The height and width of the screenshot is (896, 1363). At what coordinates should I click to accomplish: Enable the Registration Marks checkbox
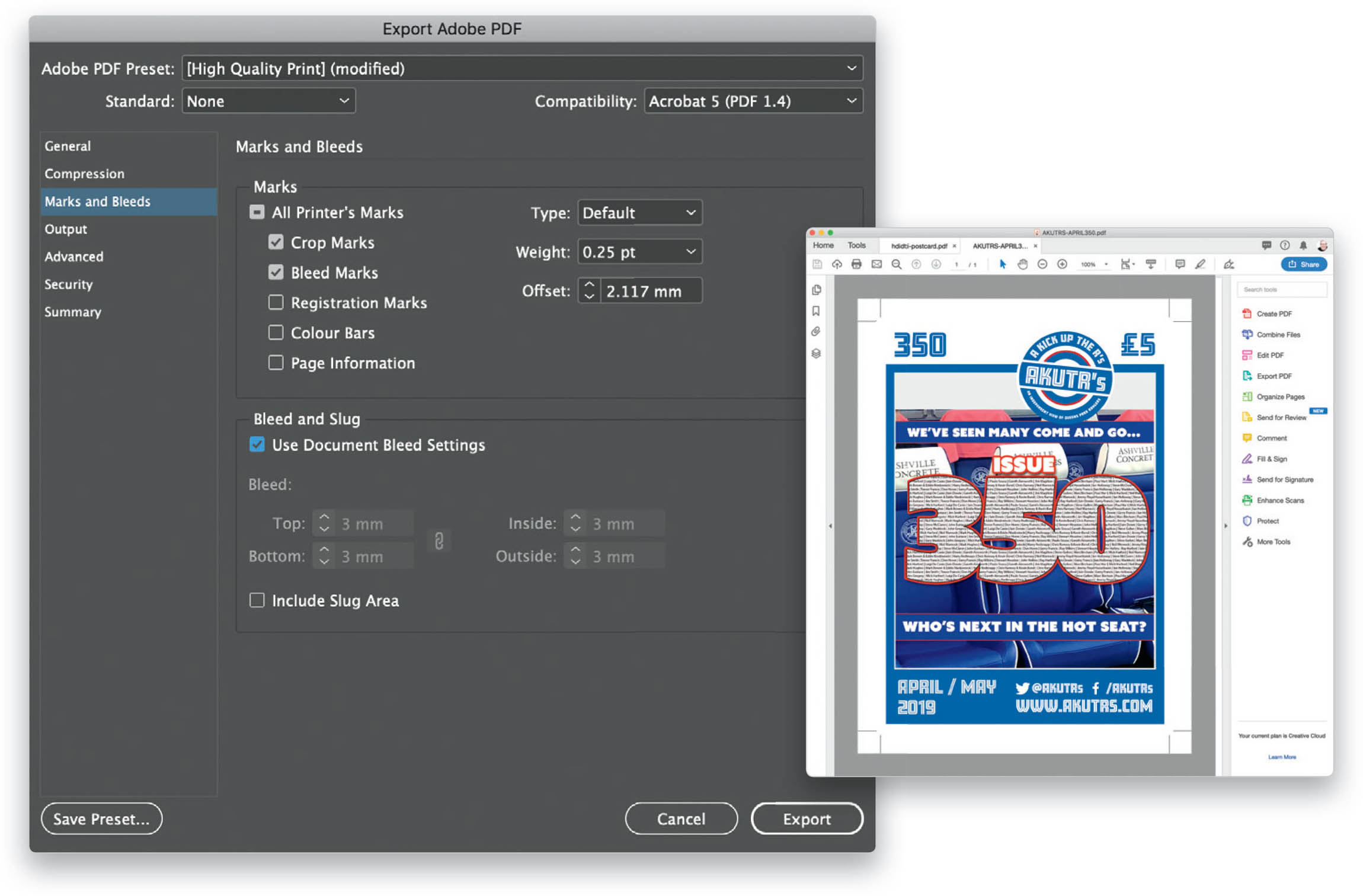tap(276, 302)
